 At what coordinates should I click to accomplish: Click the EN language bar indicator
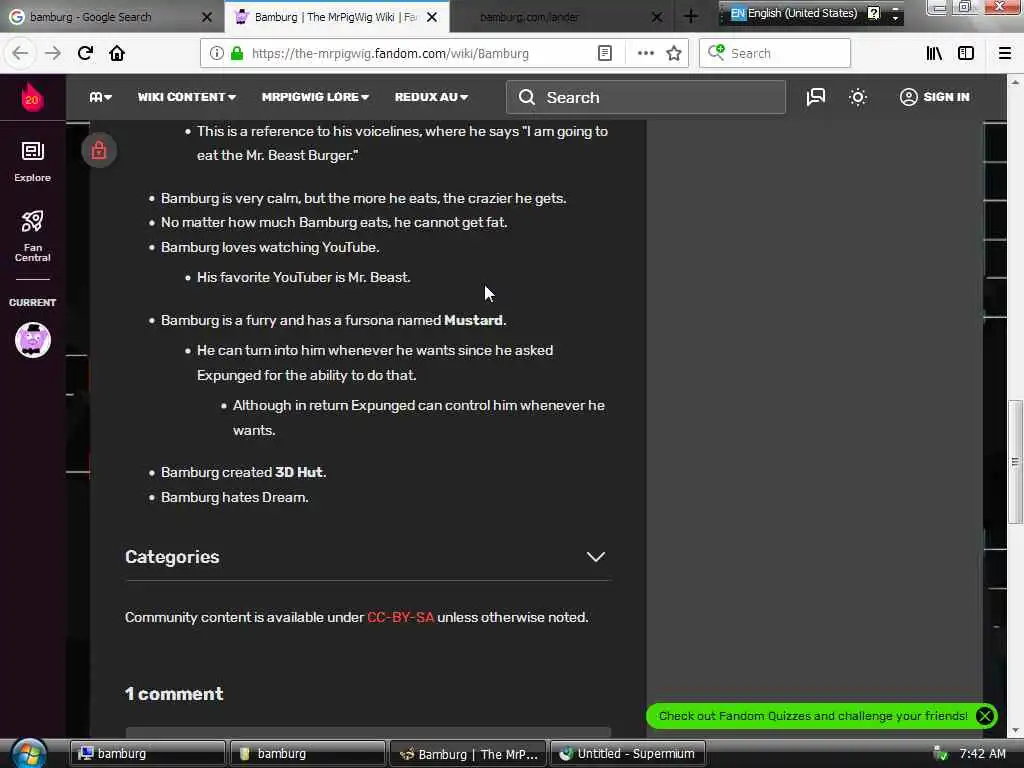pyautogui.click(x=737, y=13)
